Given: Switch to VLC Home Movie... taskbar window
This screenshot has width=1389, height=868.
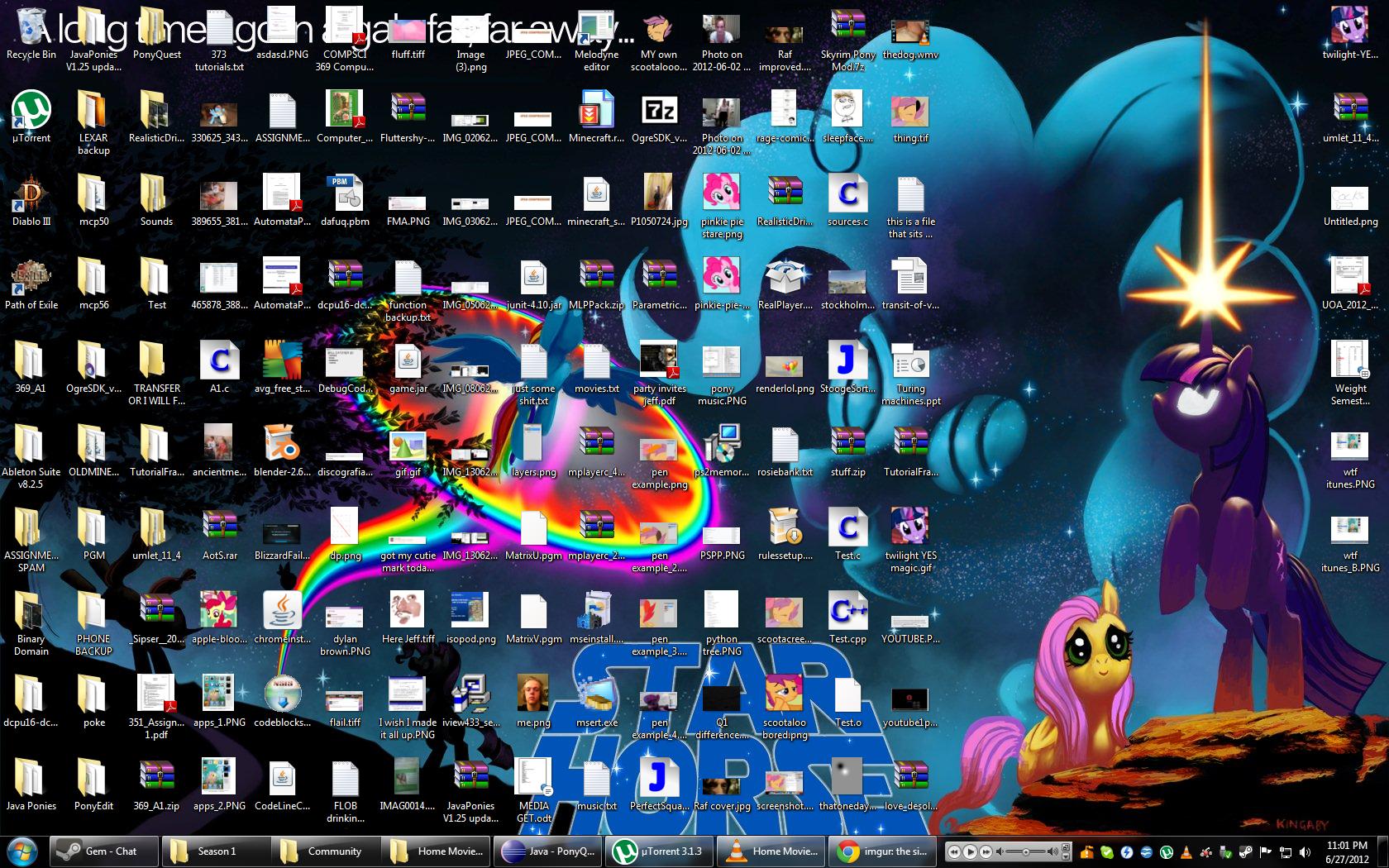Looking at the screenshot, I should click(x=770, y=851).
